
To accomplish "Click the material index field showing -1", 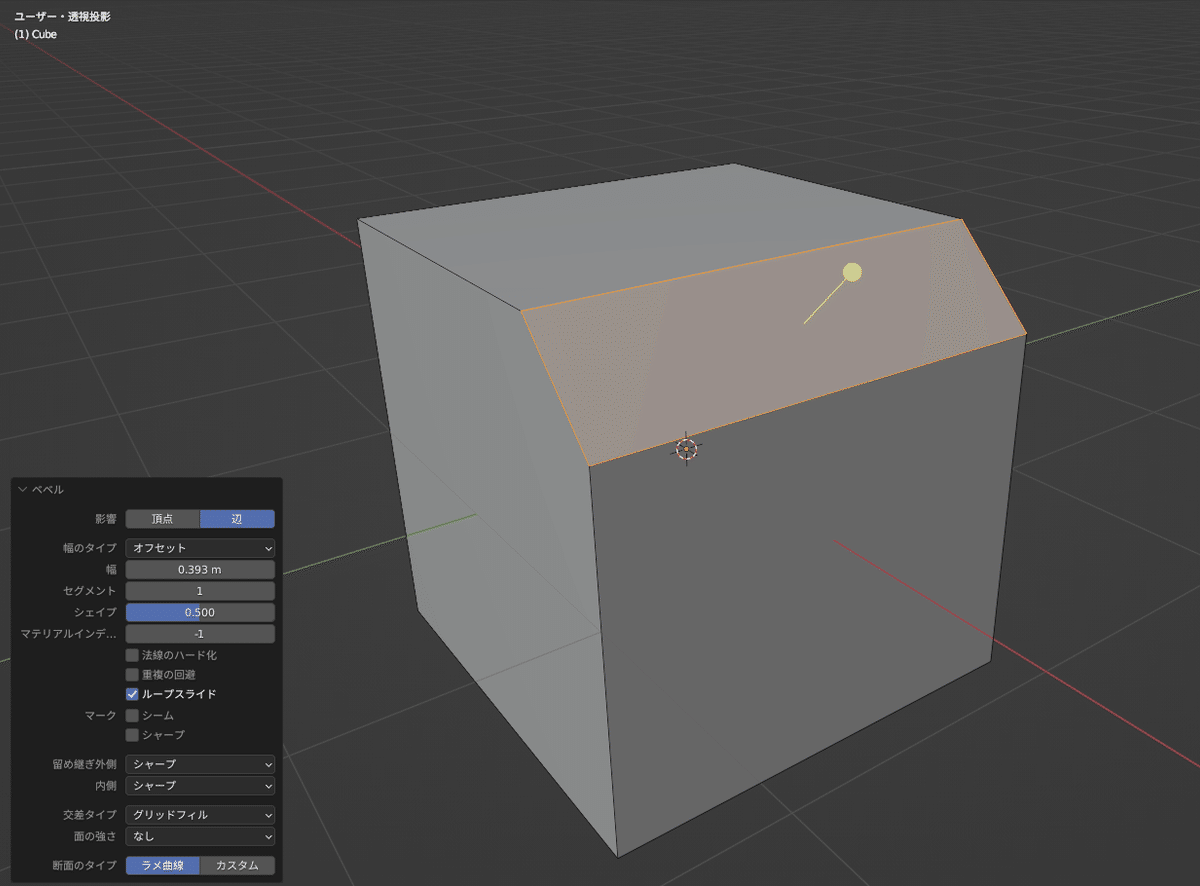I will coord(200,634).
